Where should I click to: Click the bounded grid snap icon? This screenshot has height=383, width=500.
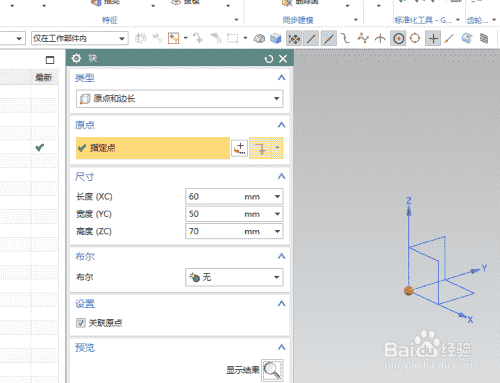(484, 39)
